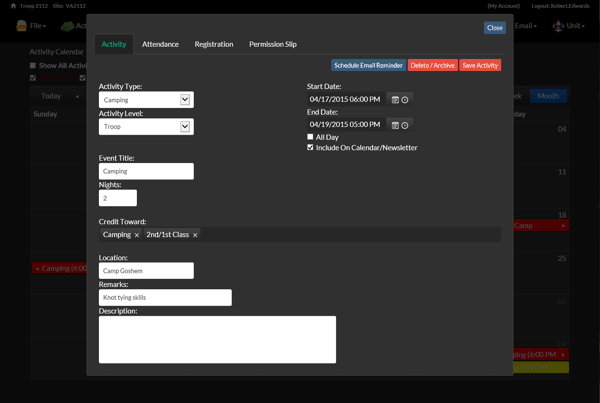
Task: Open the Unit dropdown menu
Action: (576, 26)
